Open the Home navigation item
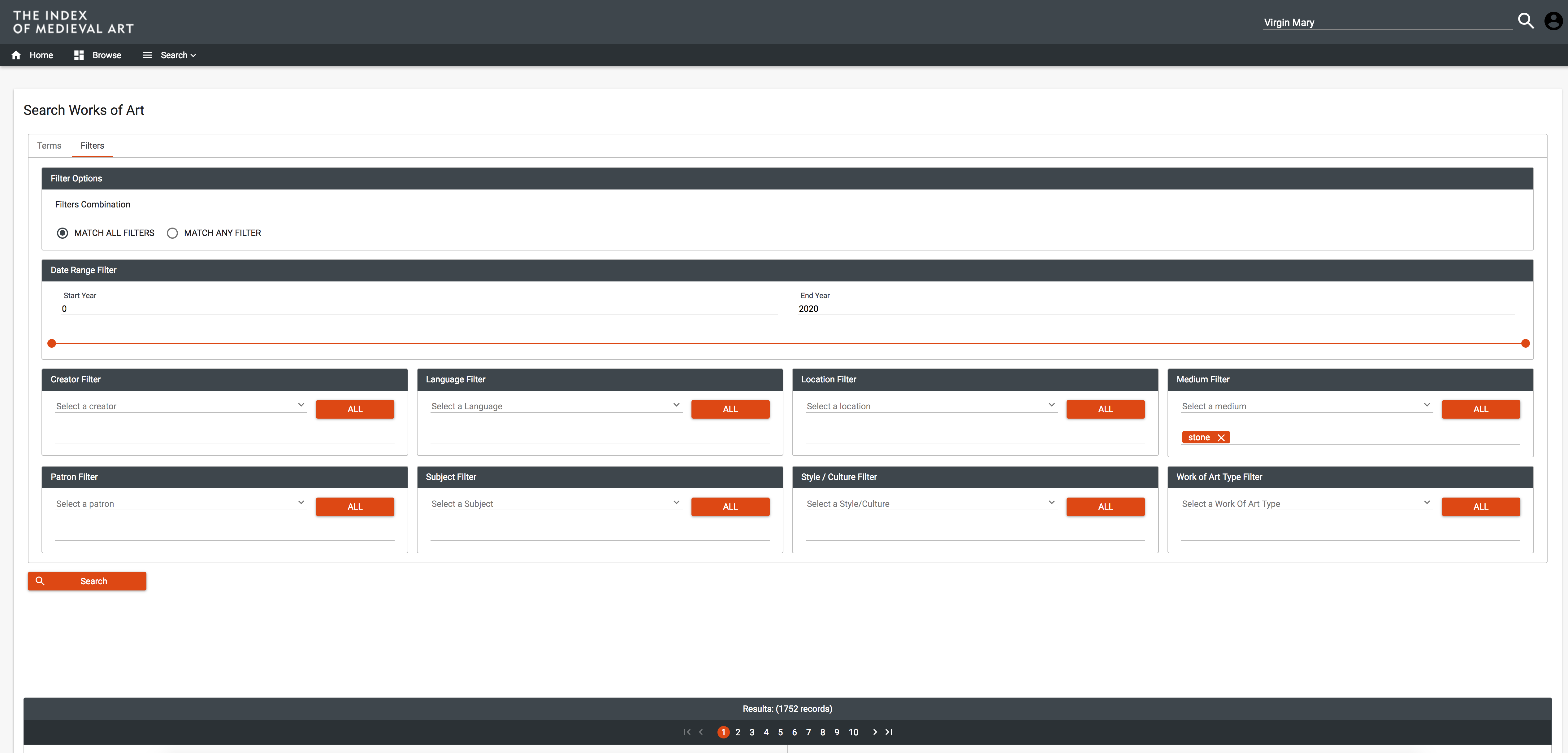 point(41,55)
